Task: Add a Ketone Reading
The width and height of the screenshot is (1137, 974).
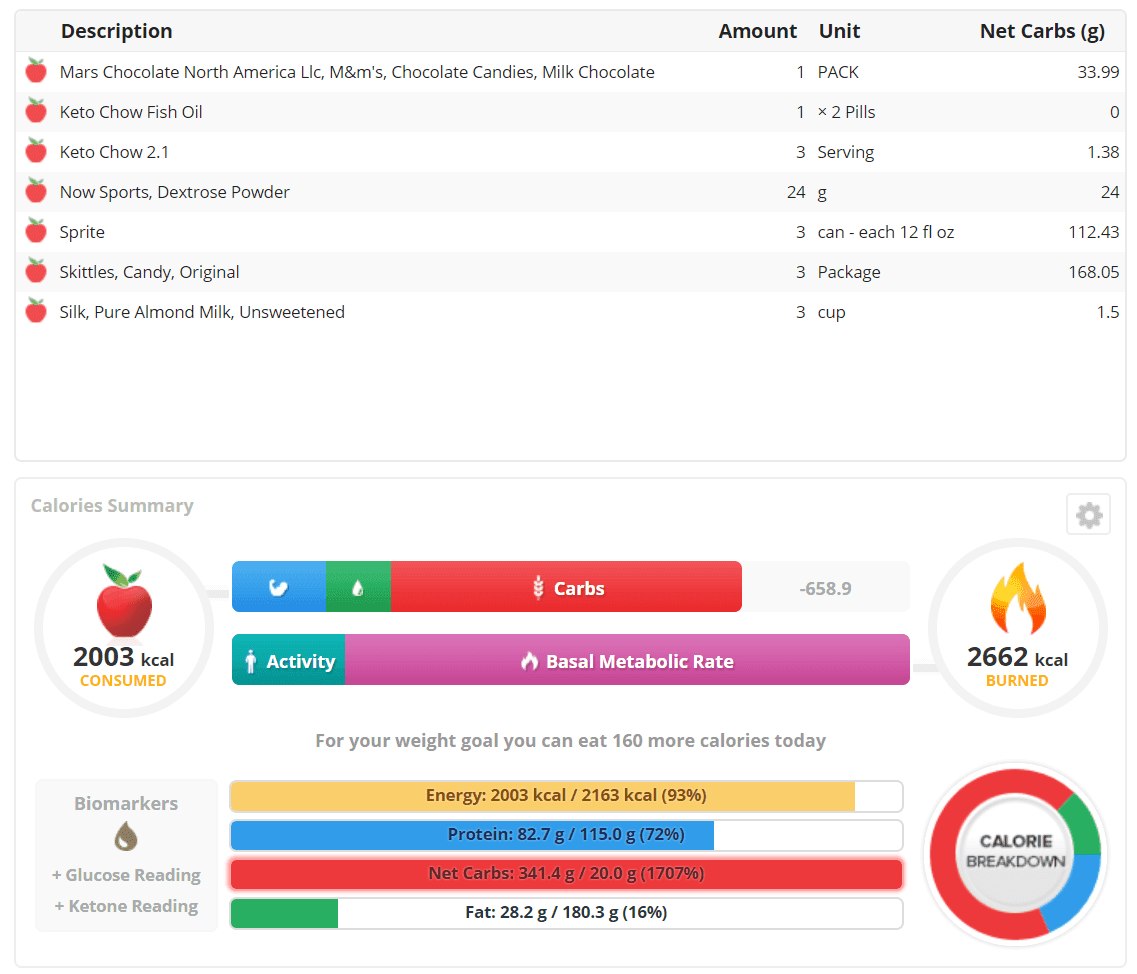Action: [126, 906]
